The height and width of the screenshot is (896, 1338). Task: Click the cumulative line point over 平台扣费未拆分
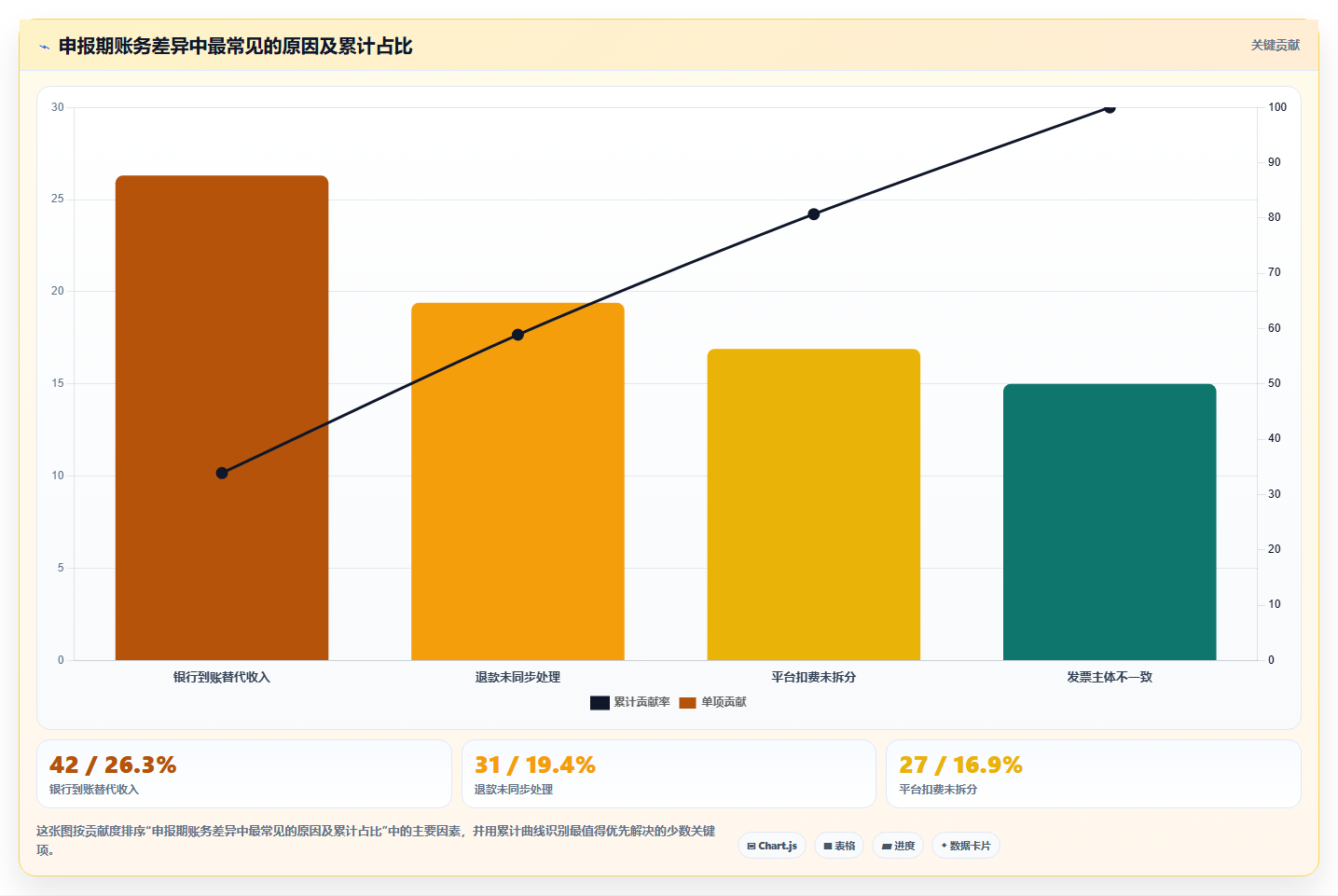click(814, 214)
